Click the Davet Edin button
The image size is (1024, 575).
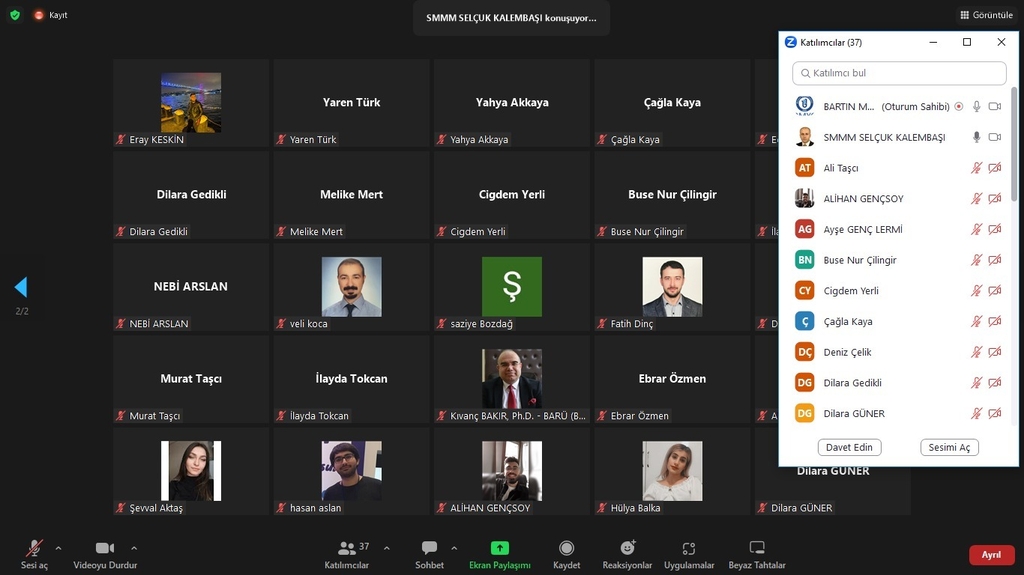pos(849,447)
